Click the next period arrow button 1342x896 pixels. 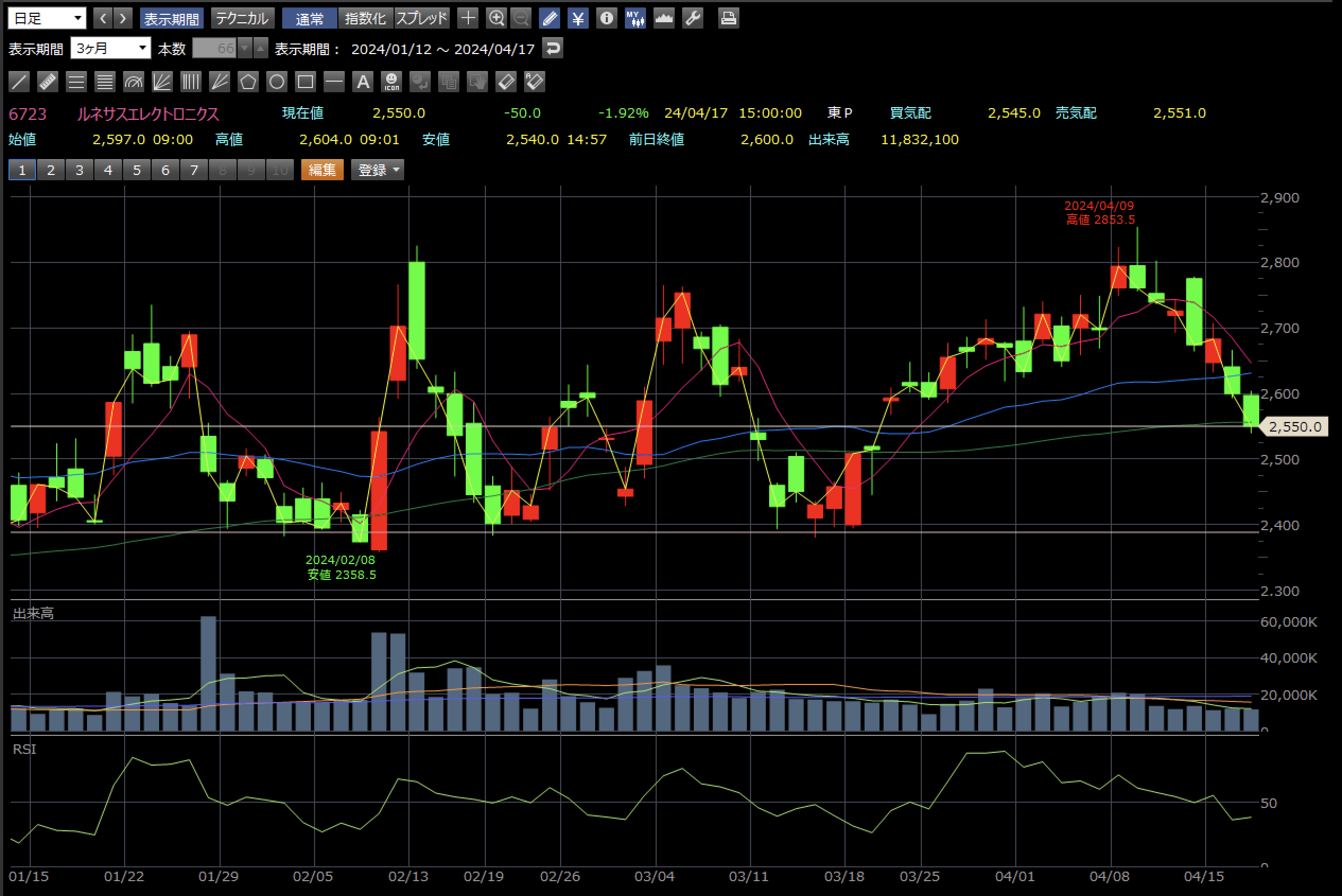[x=123, y=18]
